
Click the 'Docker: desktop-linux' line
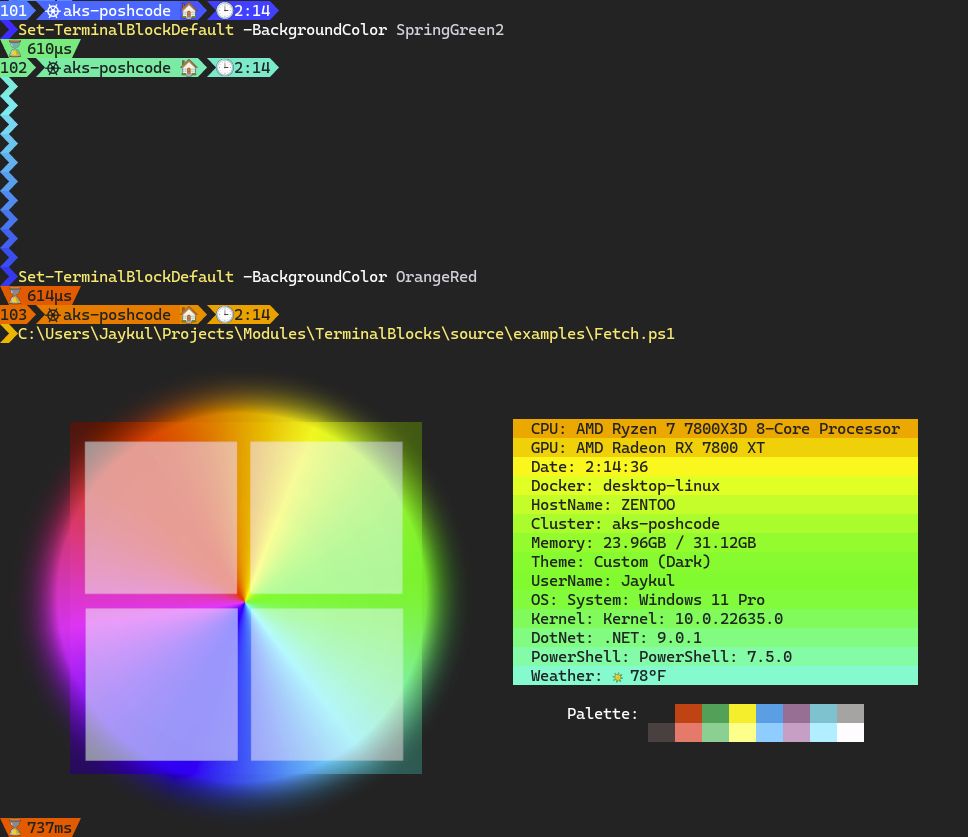click(x=715, y=486)
